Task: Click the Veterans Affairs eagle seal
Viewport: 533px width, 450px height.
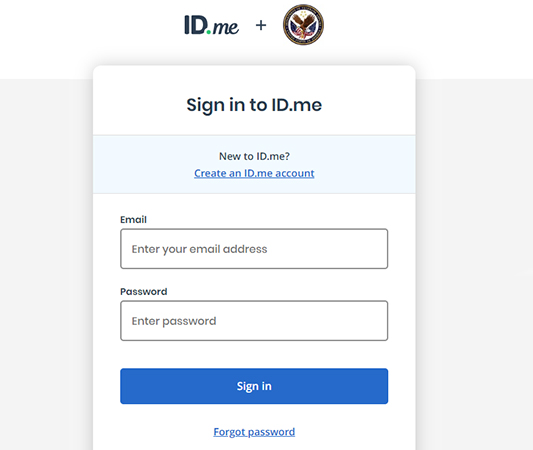Action: click(303, 25)
